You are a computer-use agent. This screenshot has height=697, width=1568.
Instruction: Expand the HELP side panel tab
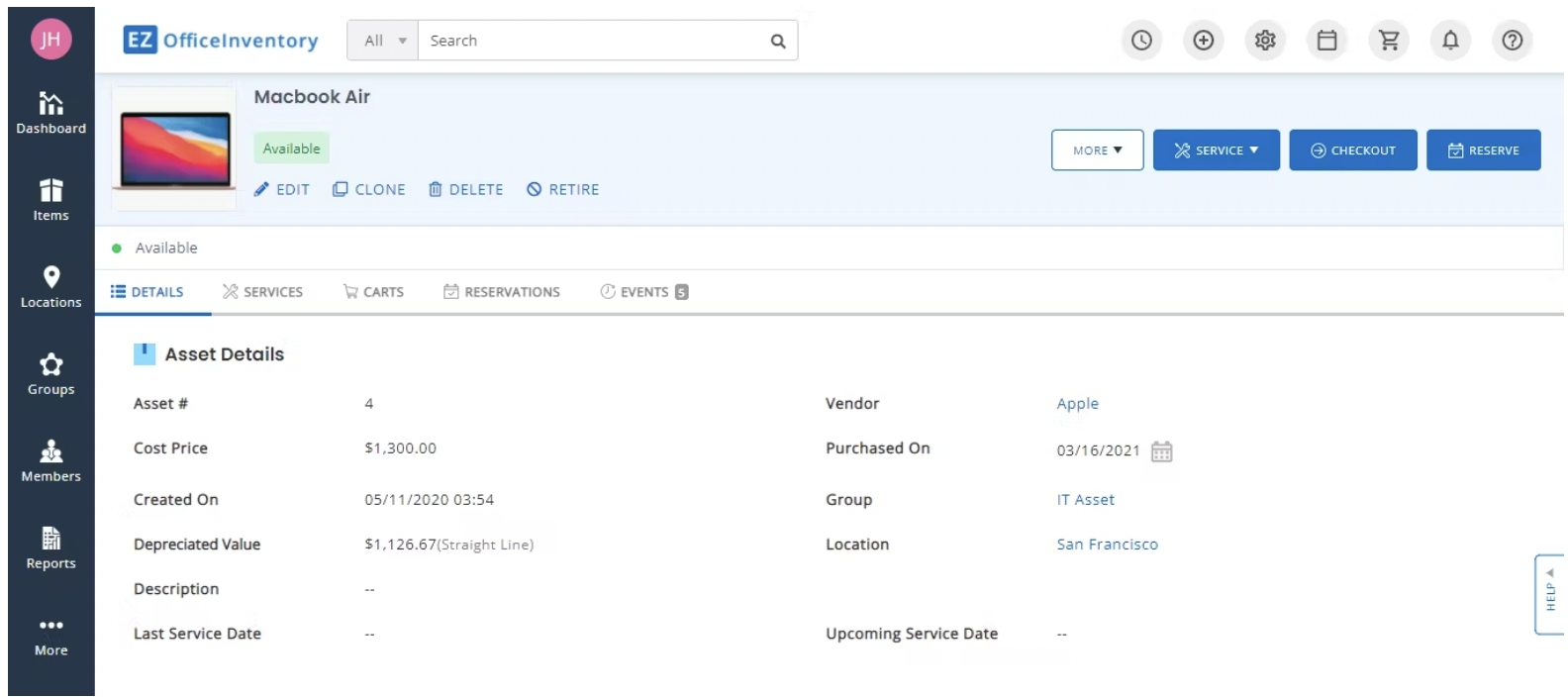click(1549, 595)
